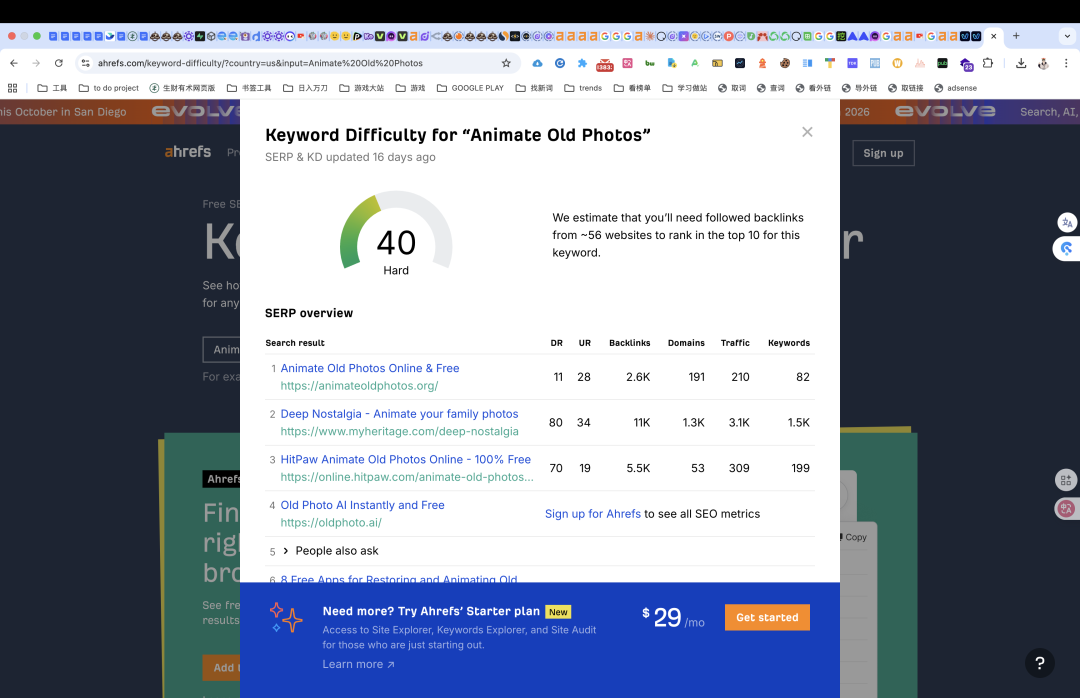The image size is (1080, 698).
Task: Open the dark chart-line extension icon
Action: click(x=740, y=63)
